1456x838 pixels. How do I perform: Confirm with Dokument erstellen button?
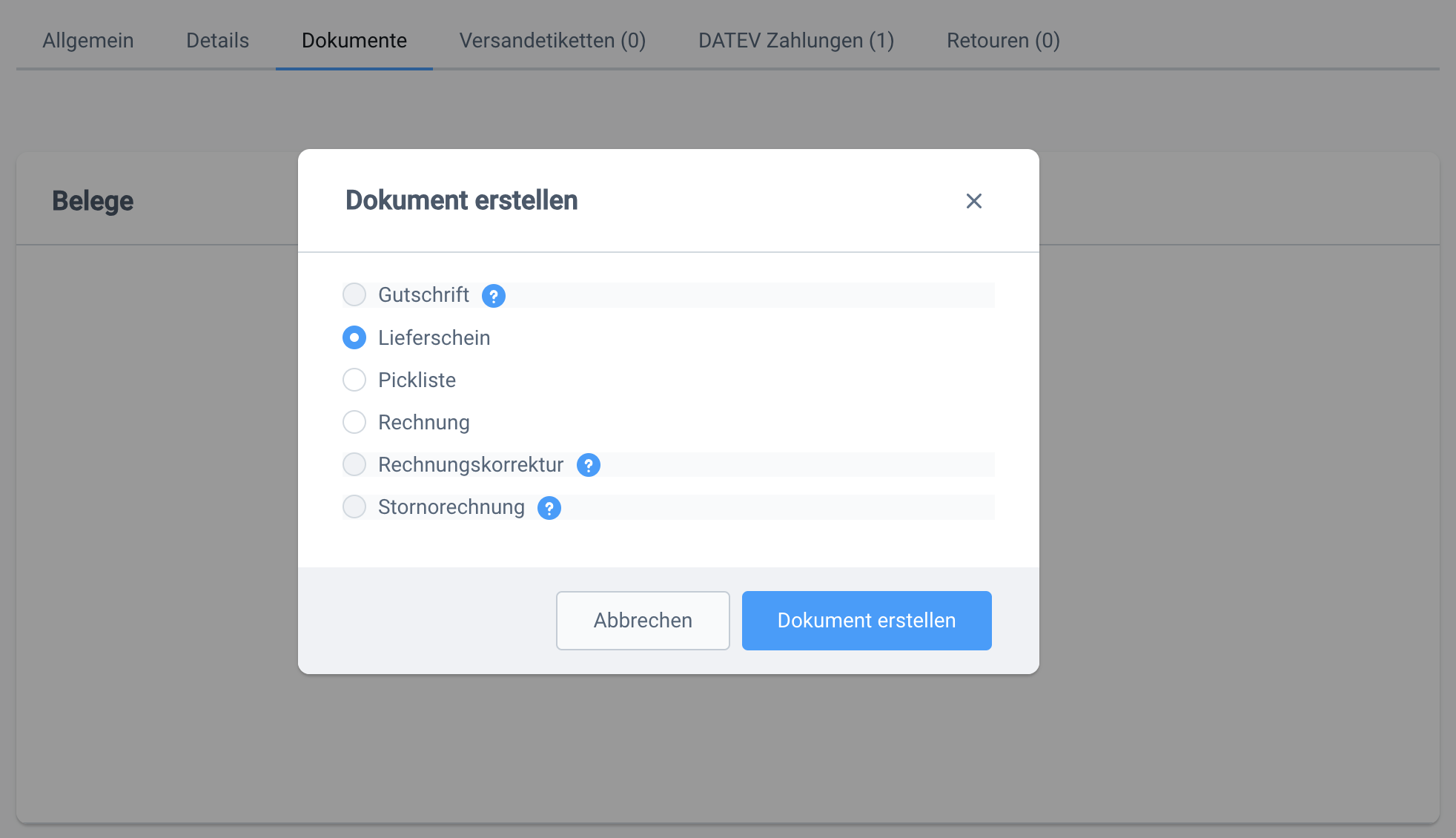pyautogui.click(x=866, y=621)
